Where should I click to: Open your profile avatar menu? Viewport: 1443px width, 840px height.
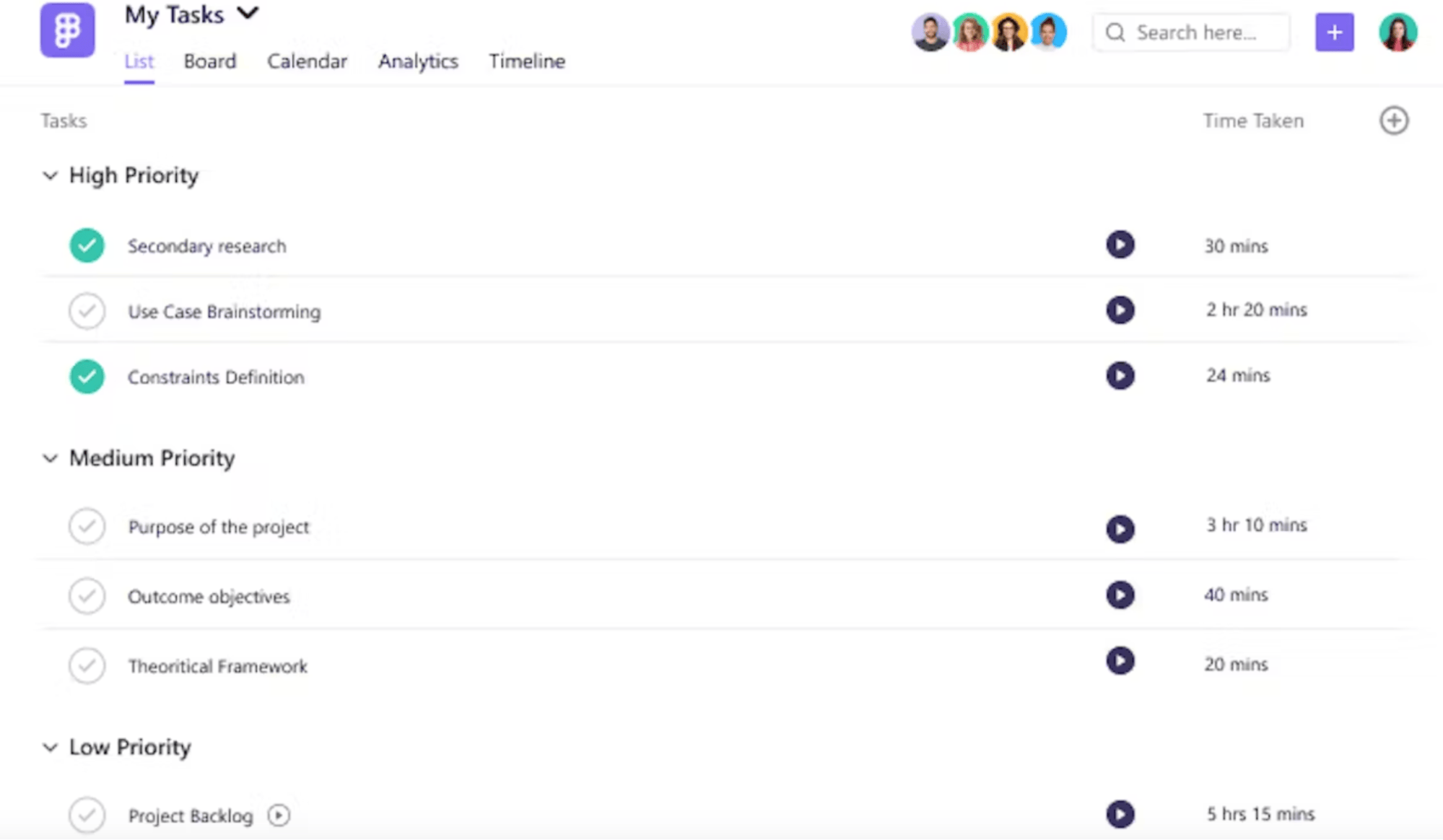1398,32
